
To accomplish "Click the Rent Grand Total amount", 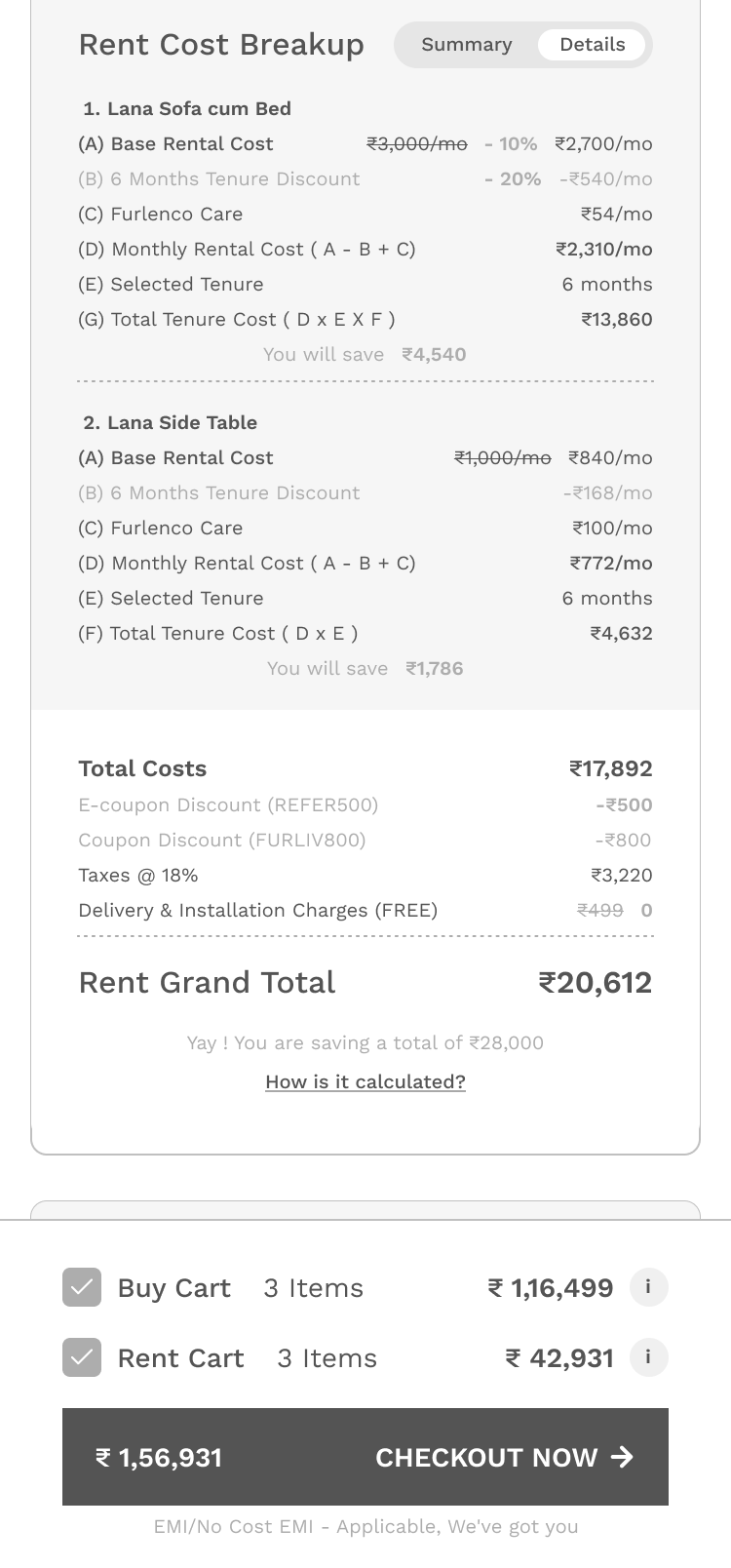I will tap(595, 982).
